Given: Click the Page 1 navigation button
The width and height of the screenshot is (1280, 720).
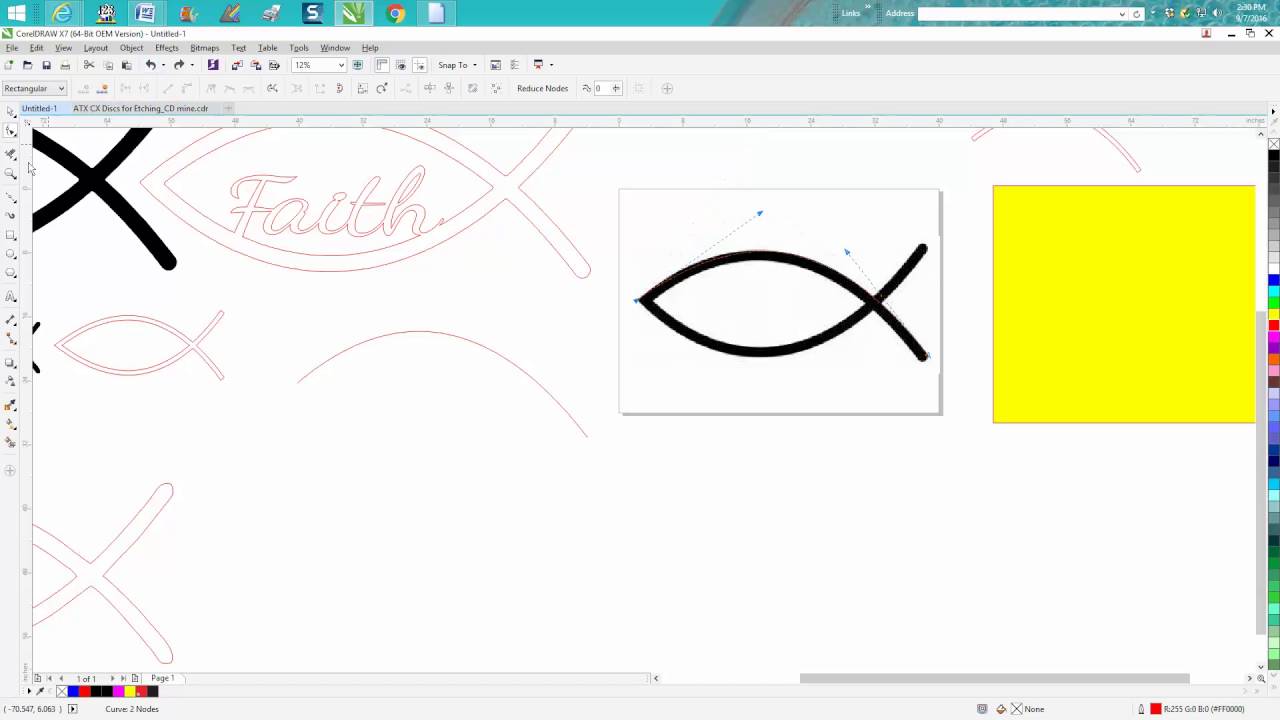Looking at the screenshot, I should [162, 678].
